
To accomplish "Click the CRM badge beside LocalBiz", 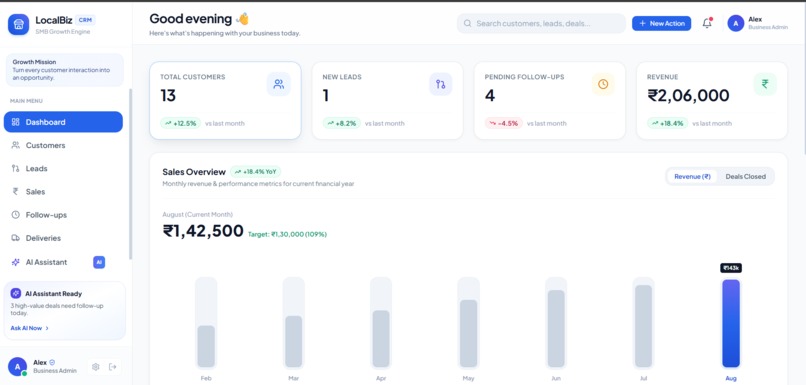I will click(85, 20).
